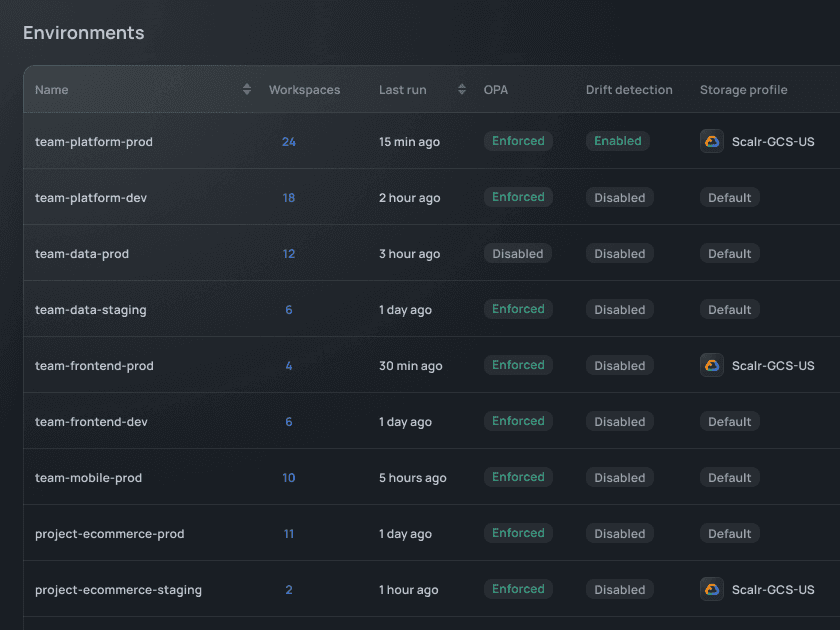Click Disabled OPA badge for team-data-prod
Image resolution: width=840 pixels, height=630 pixels.
pyautogui.click(x=518, y=253)
